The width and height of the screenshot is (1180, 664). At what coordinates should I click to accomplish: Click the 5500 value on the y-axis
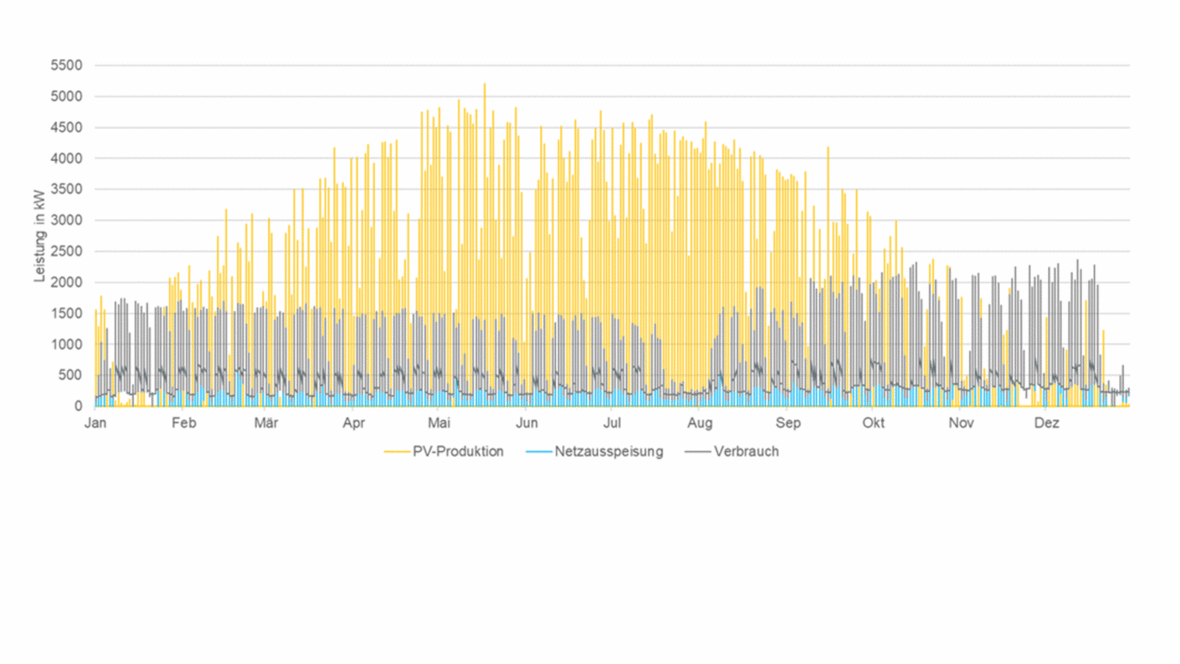tap(67, 65)
